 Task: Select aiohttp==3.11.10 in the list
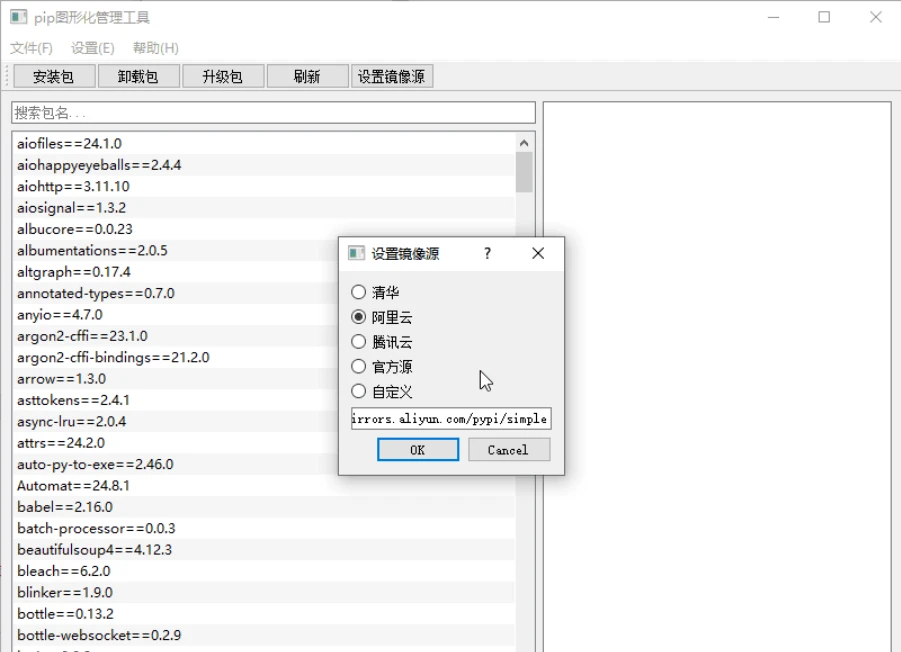[x=263, y=186]
